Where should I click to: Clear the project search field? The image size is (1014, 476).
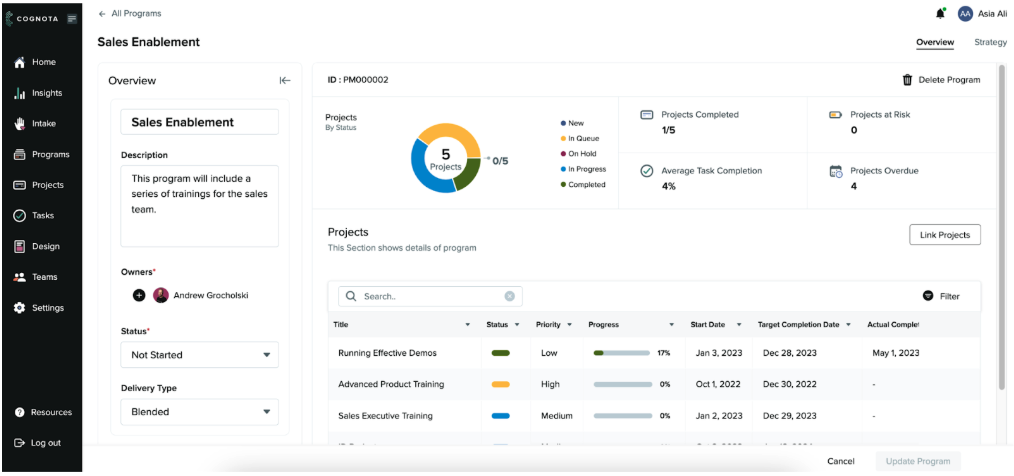509,296
